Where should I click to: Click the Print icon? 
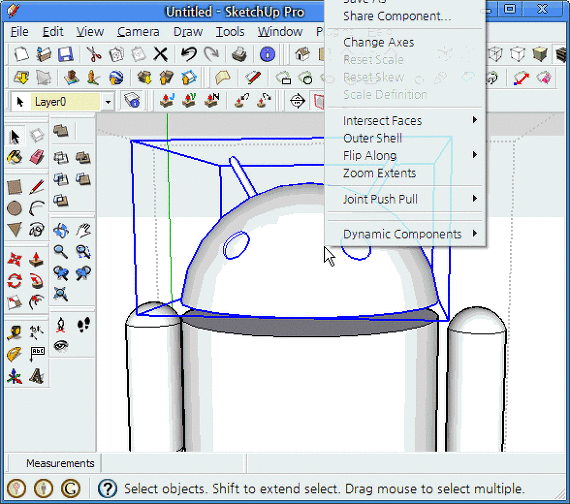(x=240, y=55)
